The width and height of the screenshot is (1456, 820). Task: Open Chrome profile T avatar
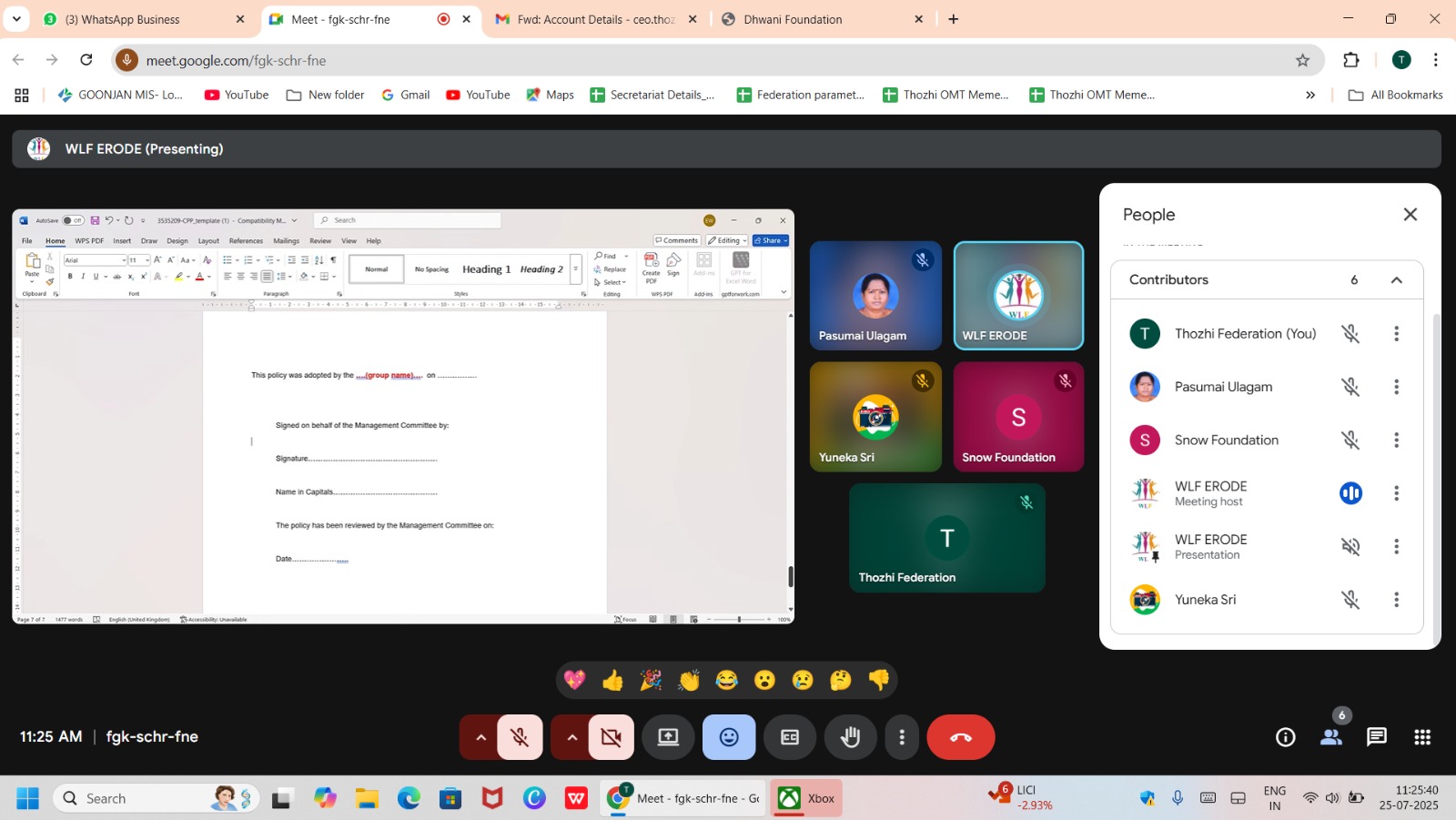1401,60
